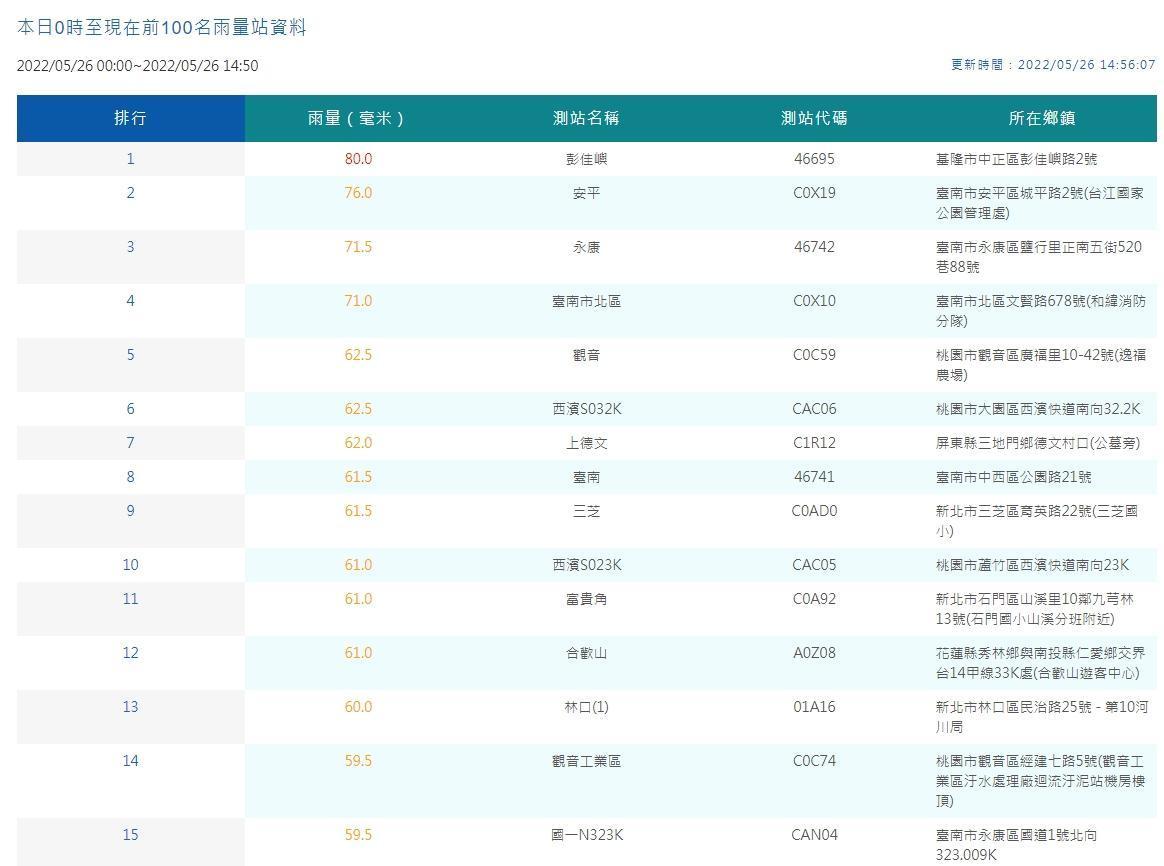This screenshot has height=866, width=1164.
Task: Click station code 46741
Action: (814, 477)
